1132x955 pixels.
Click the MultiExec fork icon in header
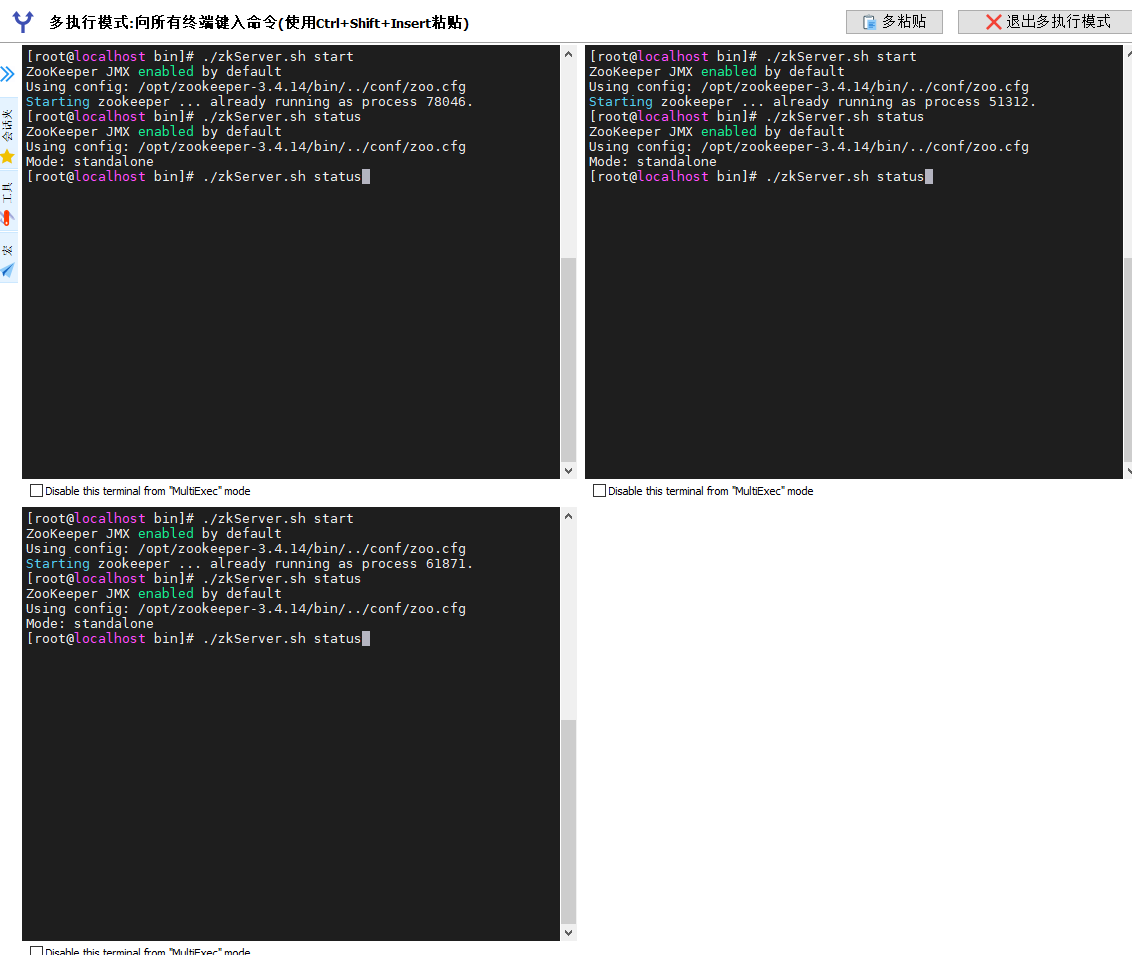click(23, 22)
